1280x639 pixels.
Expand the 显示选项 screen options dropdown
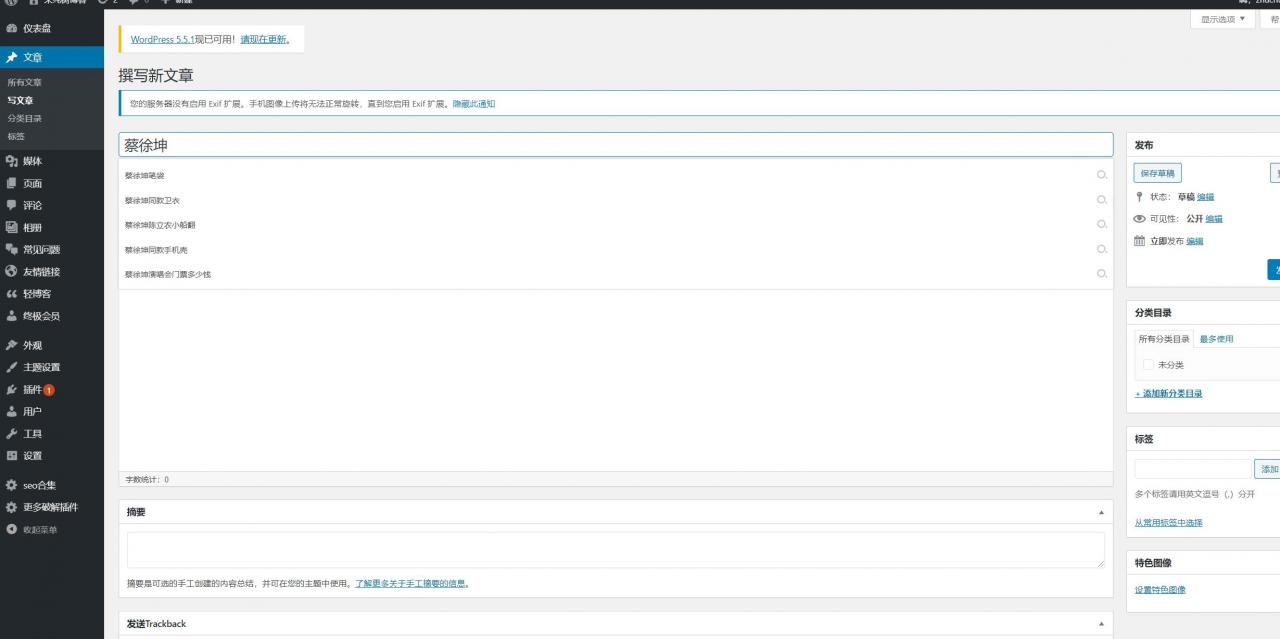click(1222, 19)
